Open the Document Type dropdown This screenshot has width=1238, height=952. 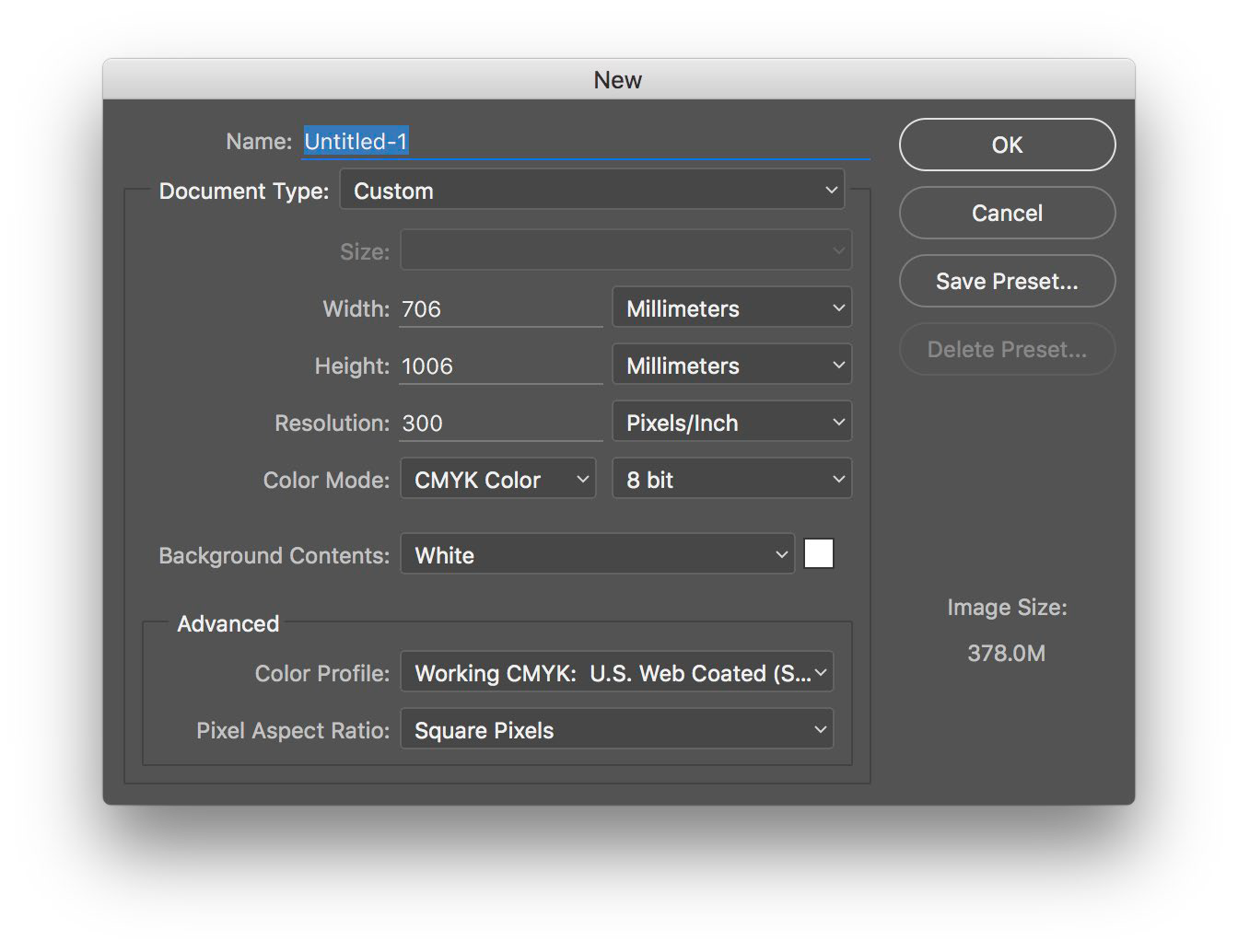(591, 191)
